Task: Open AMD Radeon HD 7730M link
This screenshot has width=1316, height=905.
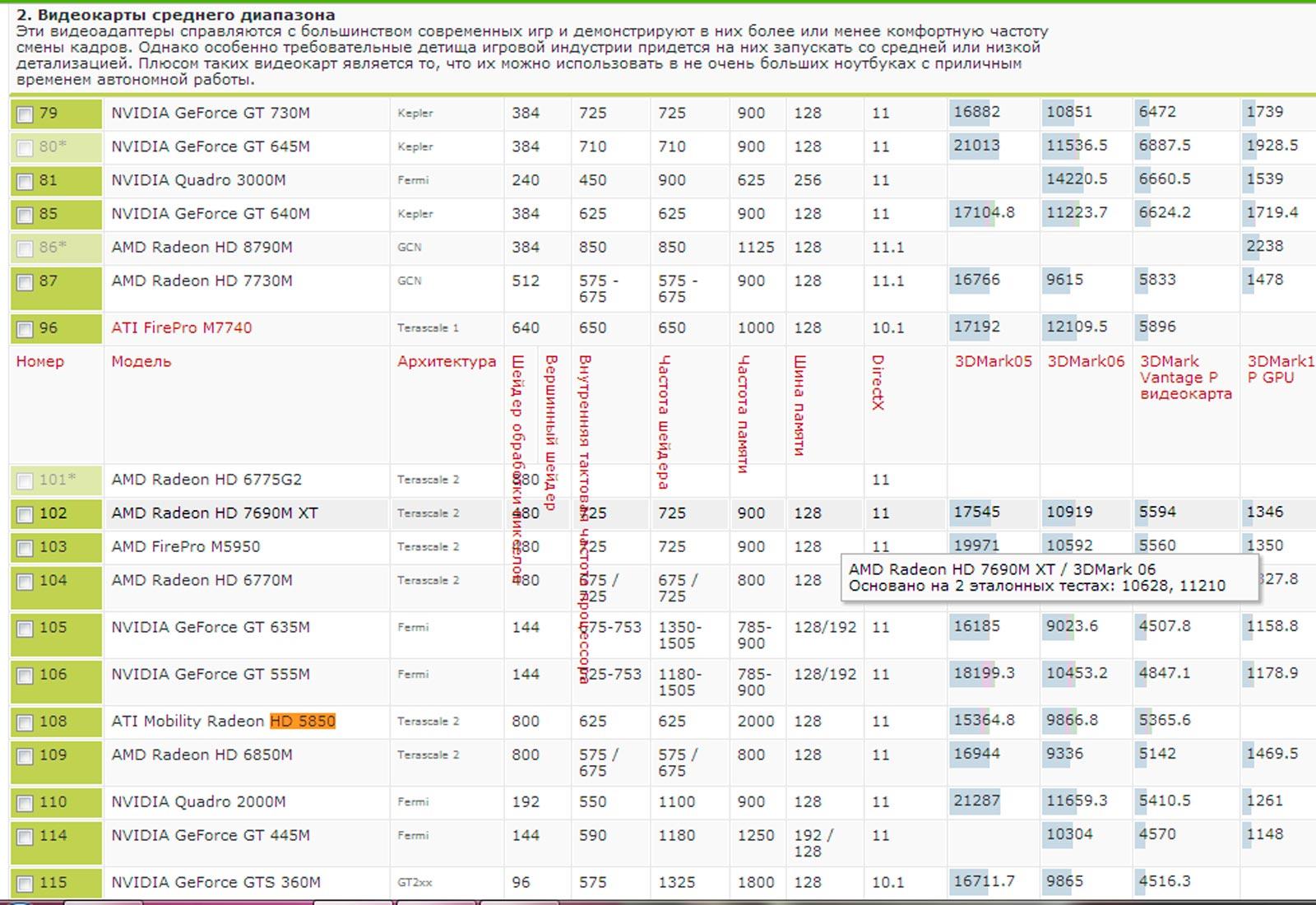Action: click(202, 281)
